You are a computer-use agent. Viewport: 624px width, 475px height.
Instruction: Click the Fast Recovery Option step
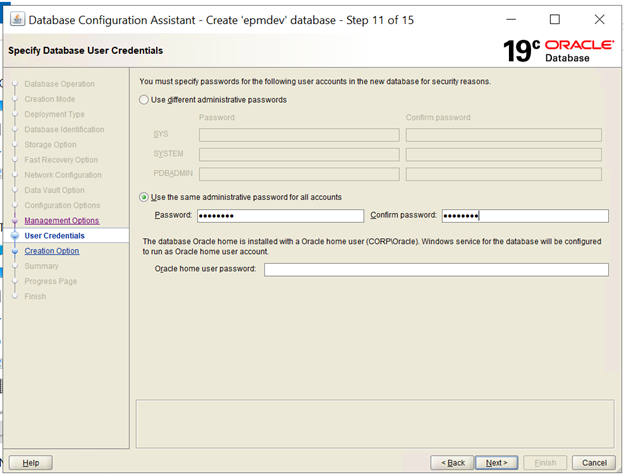coord(61,160)
